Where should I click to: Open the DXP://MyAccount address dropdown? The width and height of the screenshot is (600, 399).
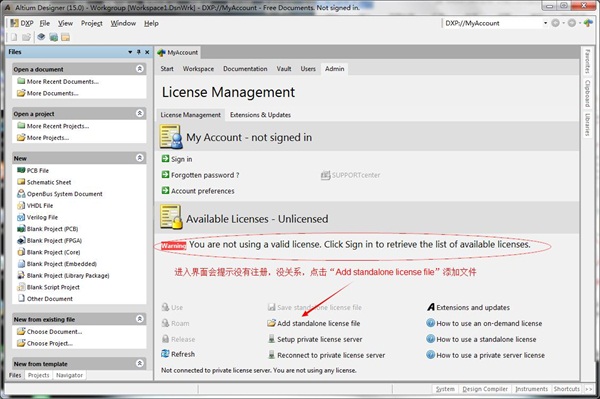click(545, 23)
